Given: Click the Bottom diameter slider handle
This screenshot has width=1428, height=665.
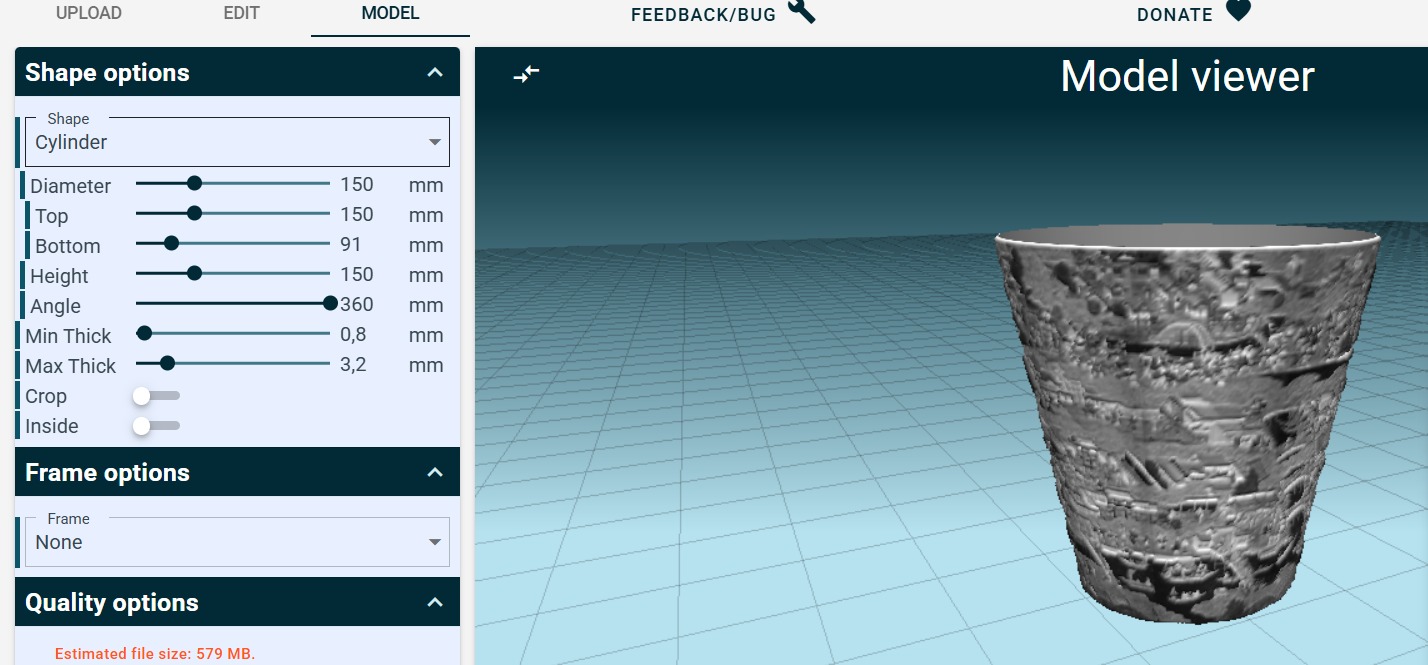Looking at the screenshot, I should tap(171, 244).
